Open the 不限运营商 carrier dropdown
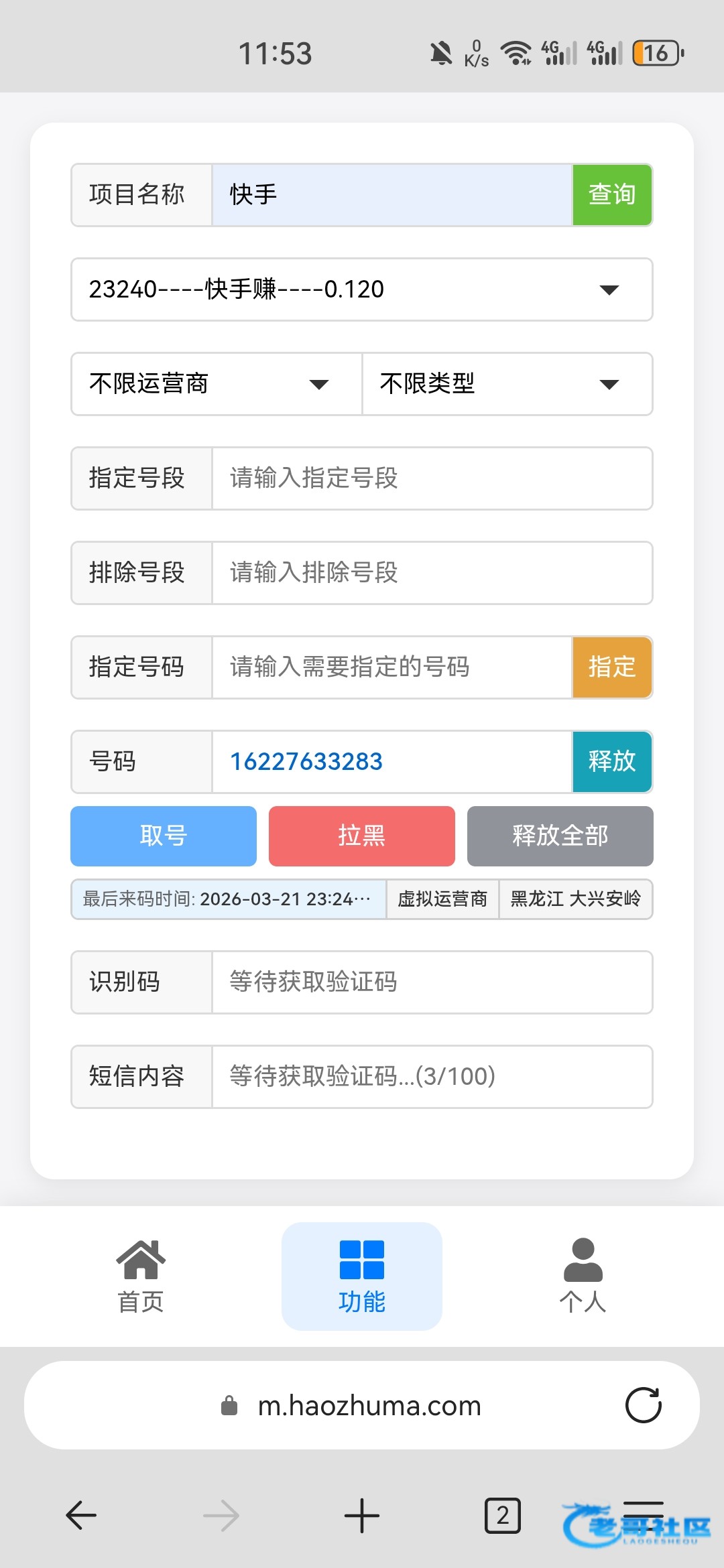Viewport: 724px width, 1568px height. [217, 384]
